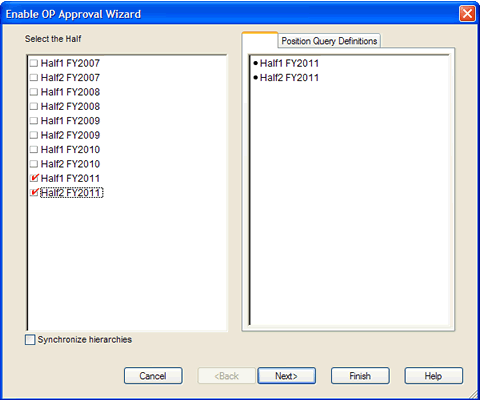This screenshot has height=400, width=480.
Task: Select the blank unnamed tab
Action: tap(260, 40)
